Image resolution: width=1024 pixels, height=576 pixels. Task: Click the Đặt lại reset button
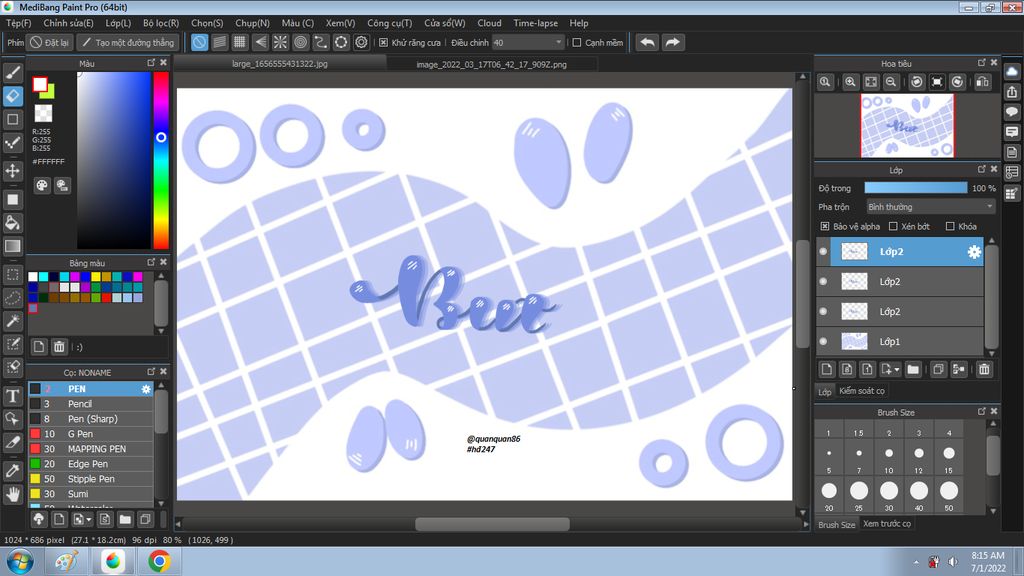click(50, 42)
